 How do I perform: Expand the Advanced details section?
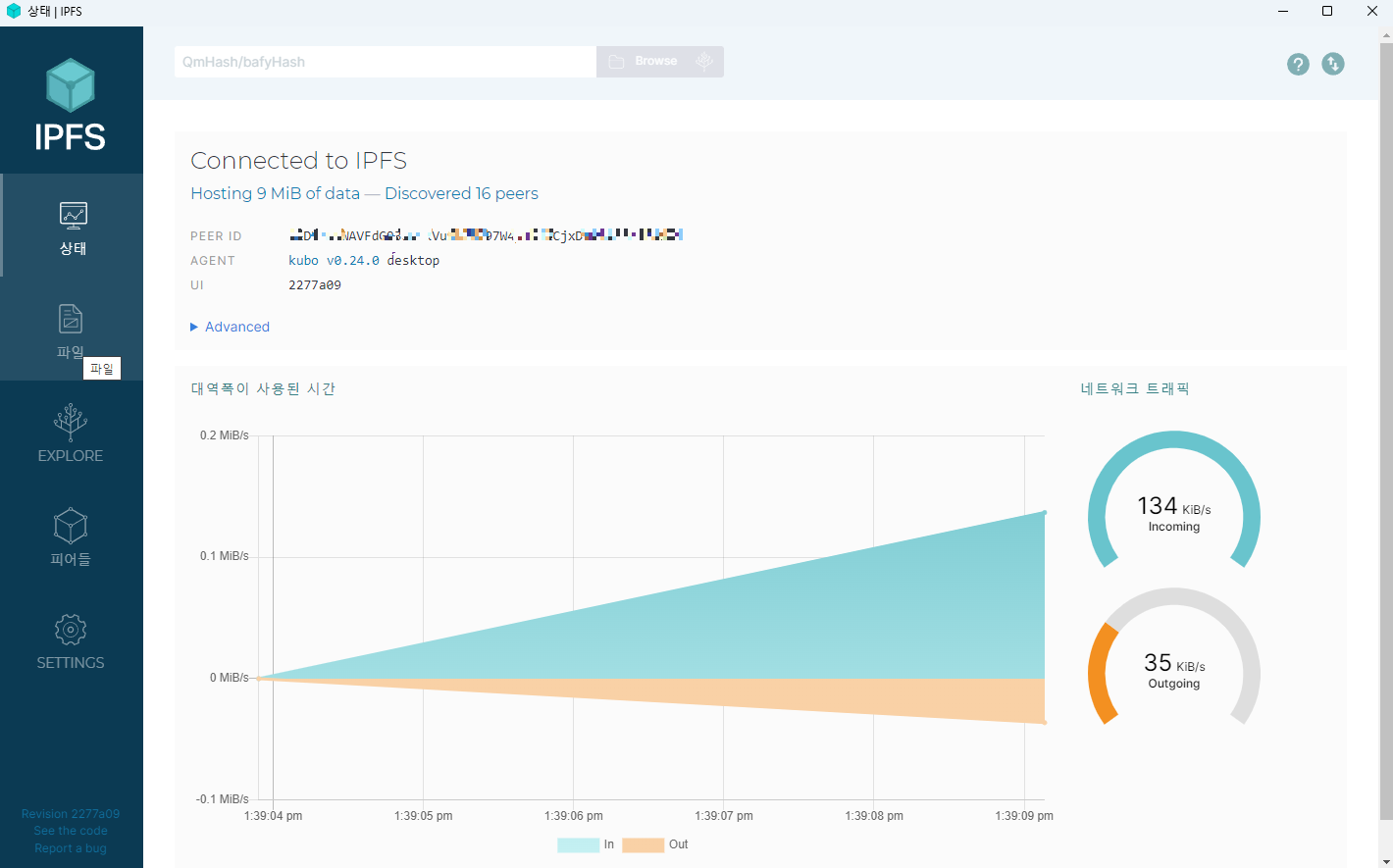pos(230,327)
